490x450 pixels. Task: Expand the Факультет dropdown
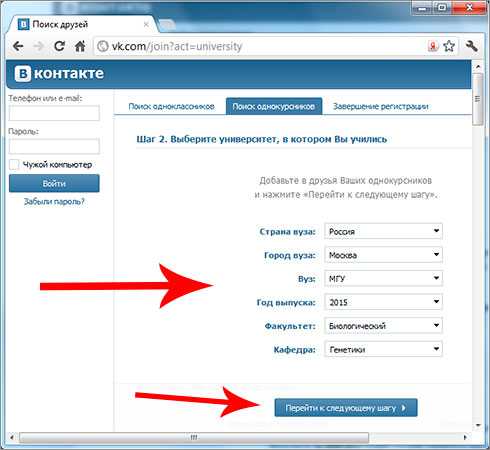tap(383, 326)
